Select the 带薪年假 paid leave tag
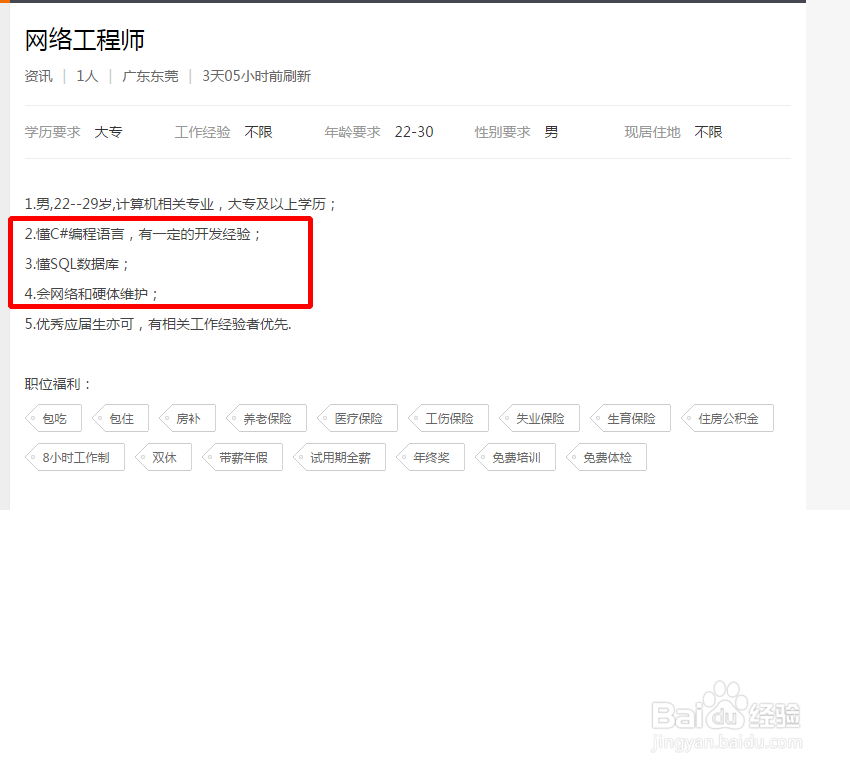This screenshot has width=850, height=772. point(242,457)
